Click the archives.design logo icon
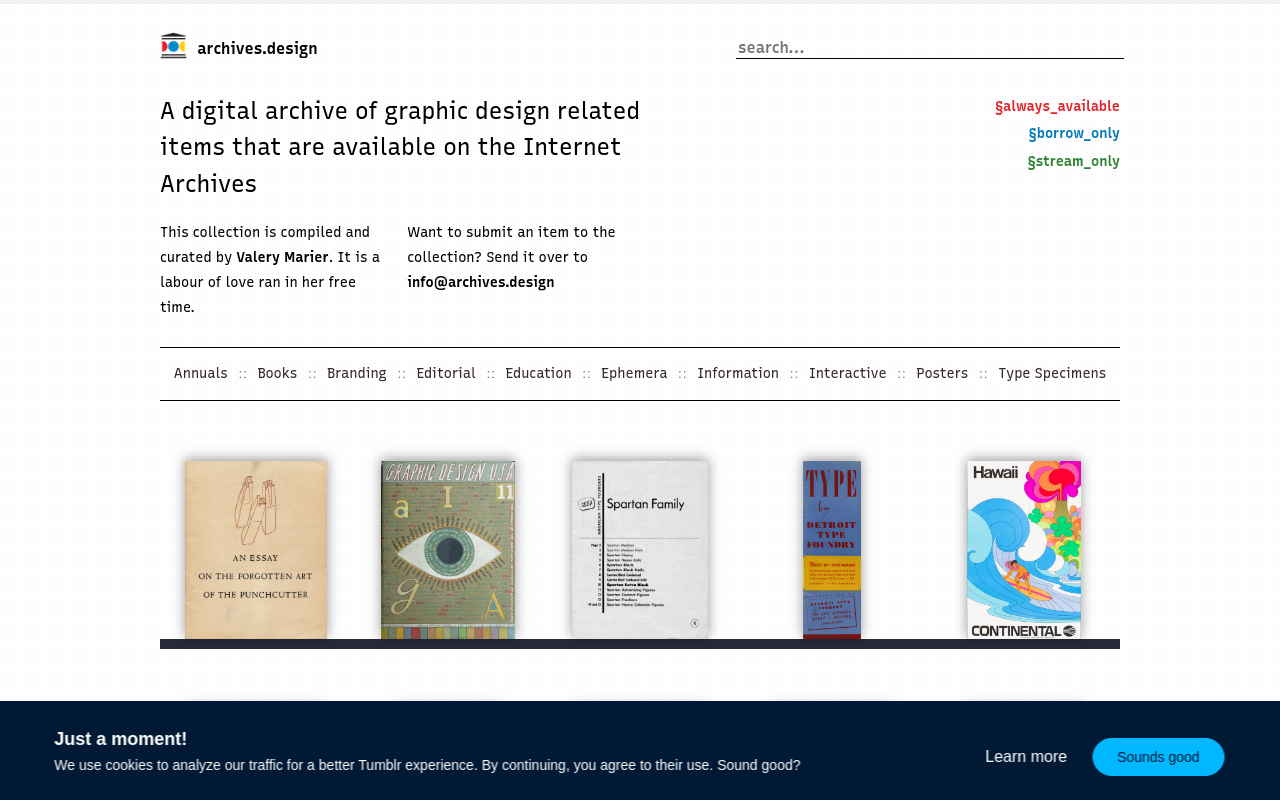The height and width of the screenshot is (800, 1280). tap(173, 46)
